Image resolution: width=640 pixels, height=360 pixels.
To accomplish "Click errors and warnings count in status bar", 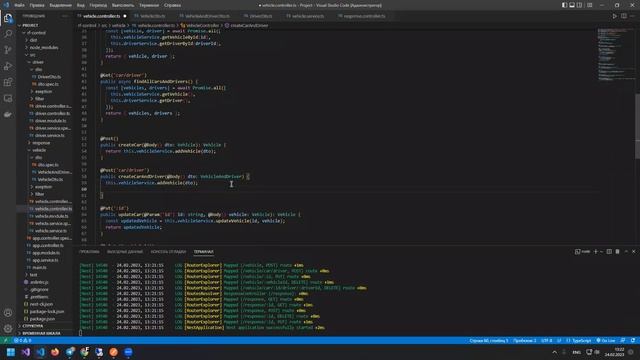I will click(22, 340).
